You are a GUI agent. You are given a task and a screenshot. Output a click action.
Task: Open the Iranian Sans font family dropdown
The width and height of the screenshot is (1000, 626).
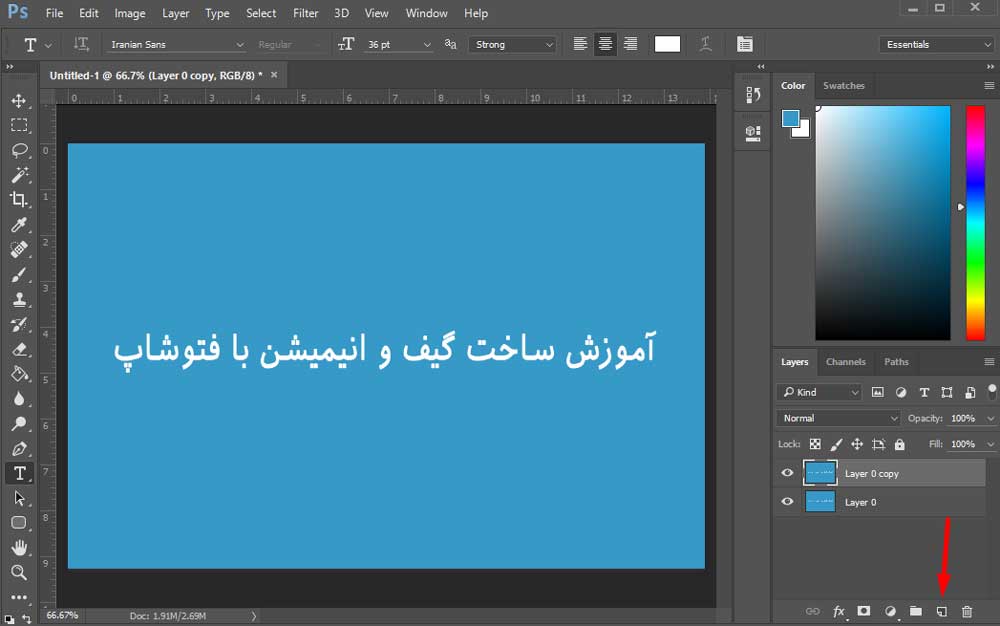175,44
